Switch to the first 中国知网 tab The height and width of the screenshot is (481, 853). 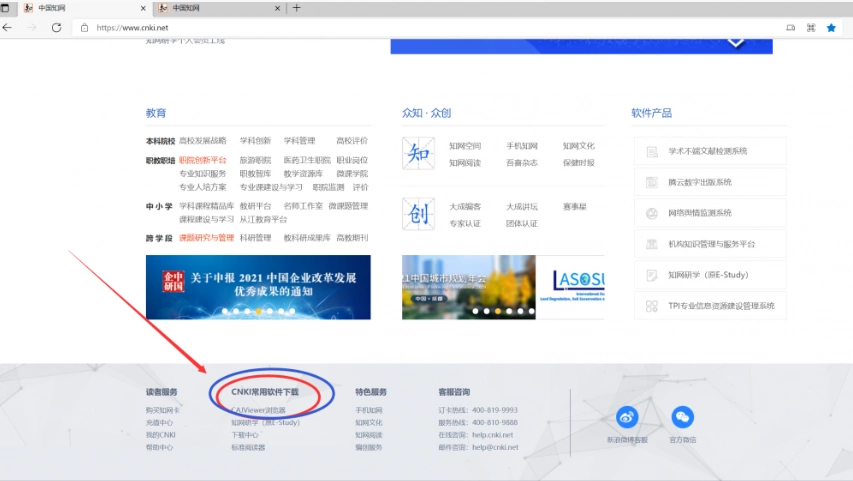pos(84,8)
